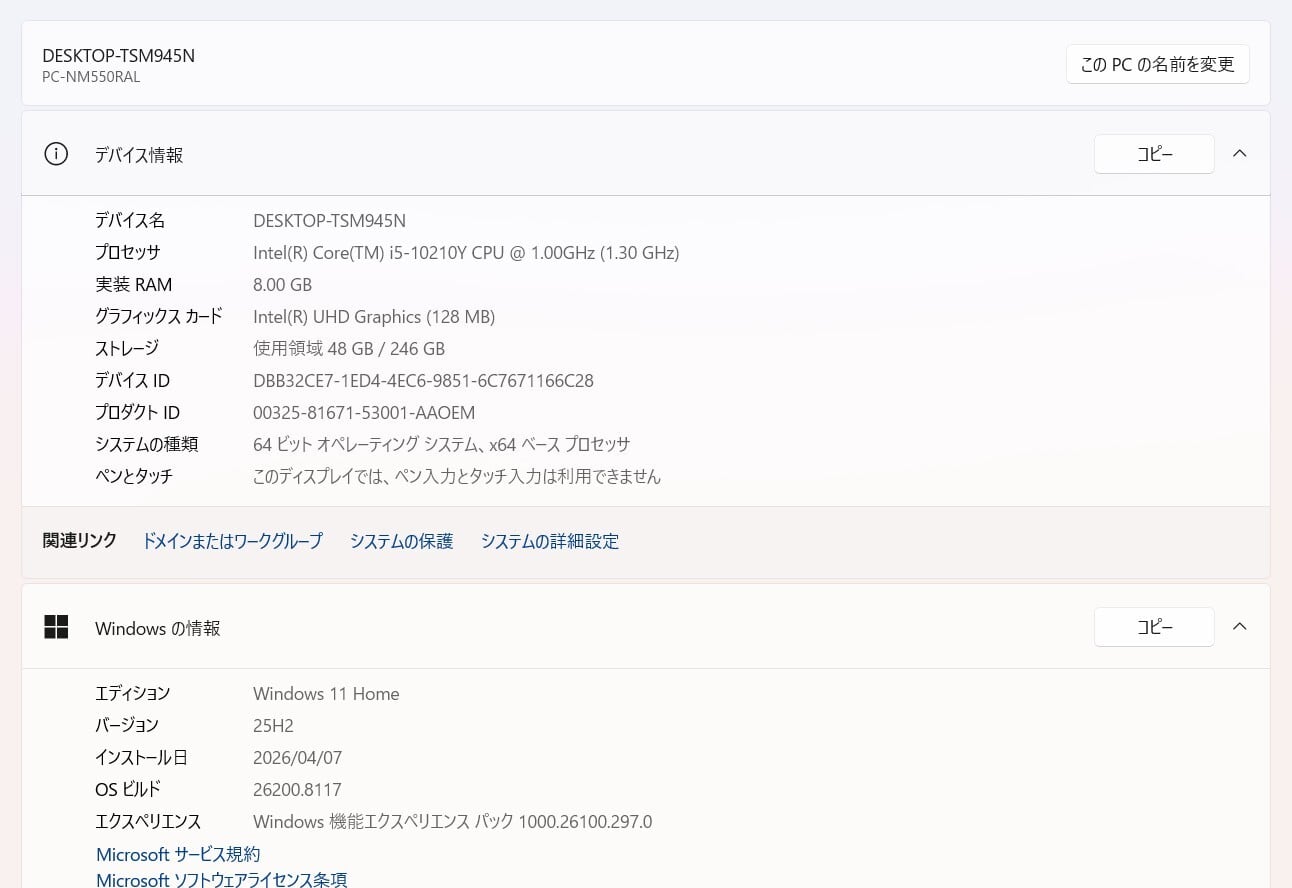Image resolution: width=1292 pixels, height=888 pixels.
Task: Click the ペンとタッチ label
Action: pyautogui.click(x=134, y=477)
